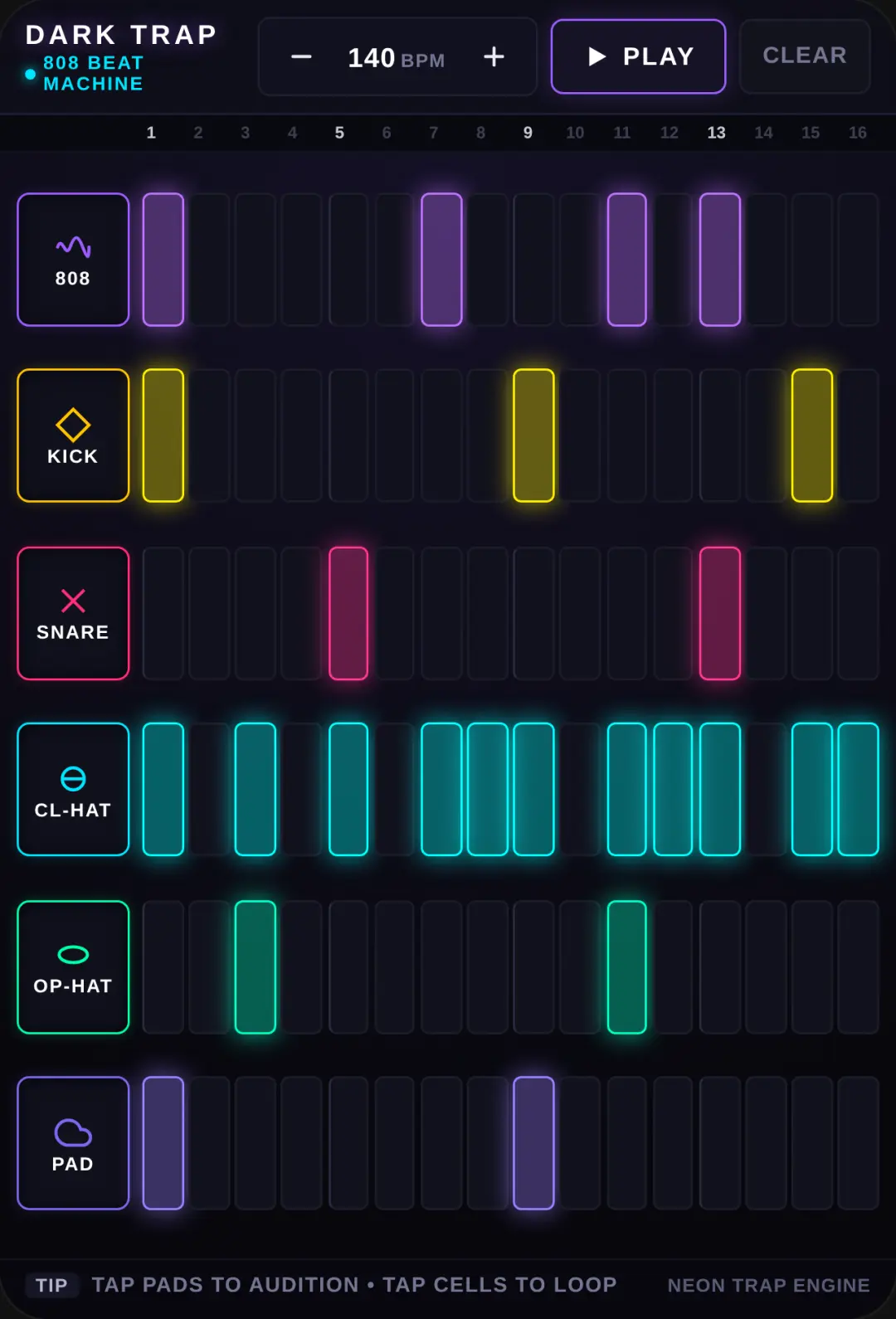Enable SNARE step 9
Screen dimensions: 896x1319
533,613
